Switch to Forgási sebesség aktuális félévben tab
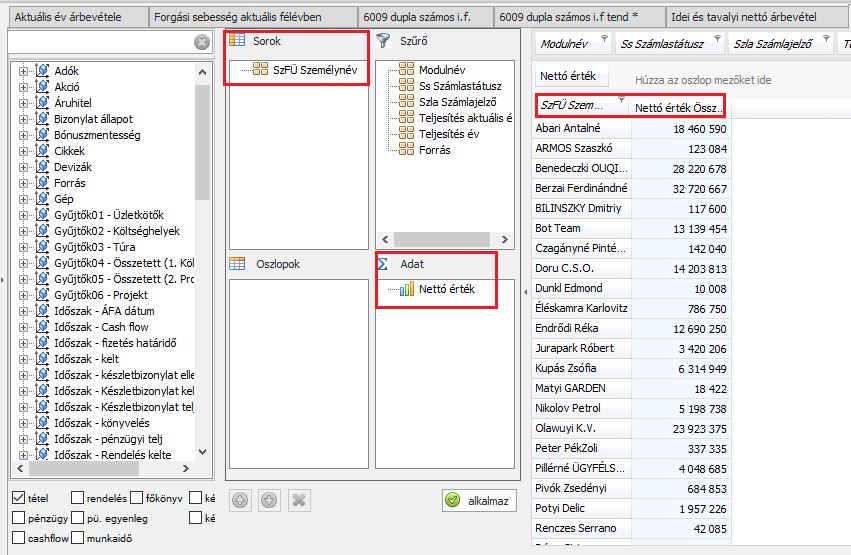Image resolution: width=851 pixels, height=555 pixels. pos(251,18)
